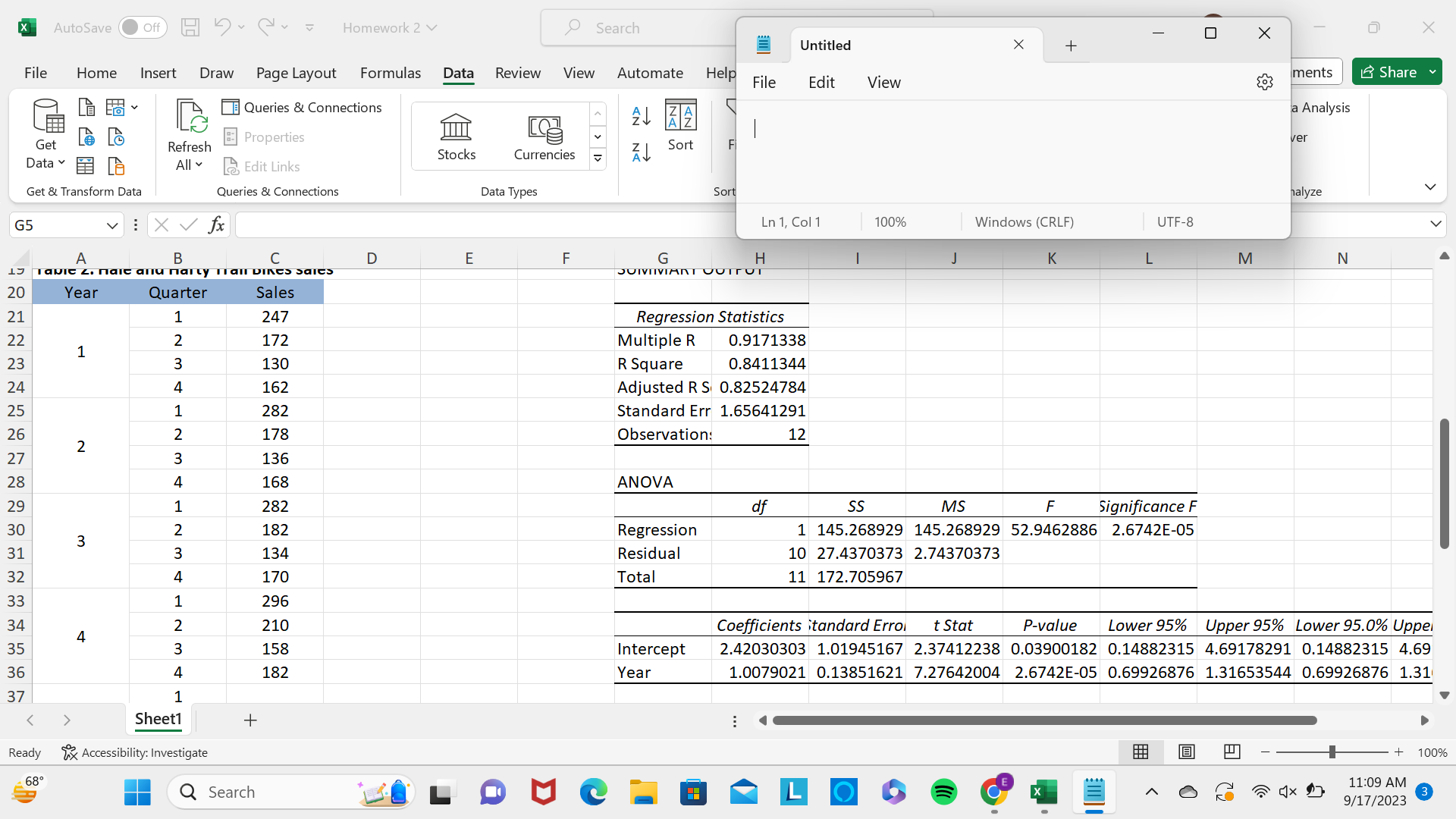Click the zoom slider handle

[x=1332, y=752]
